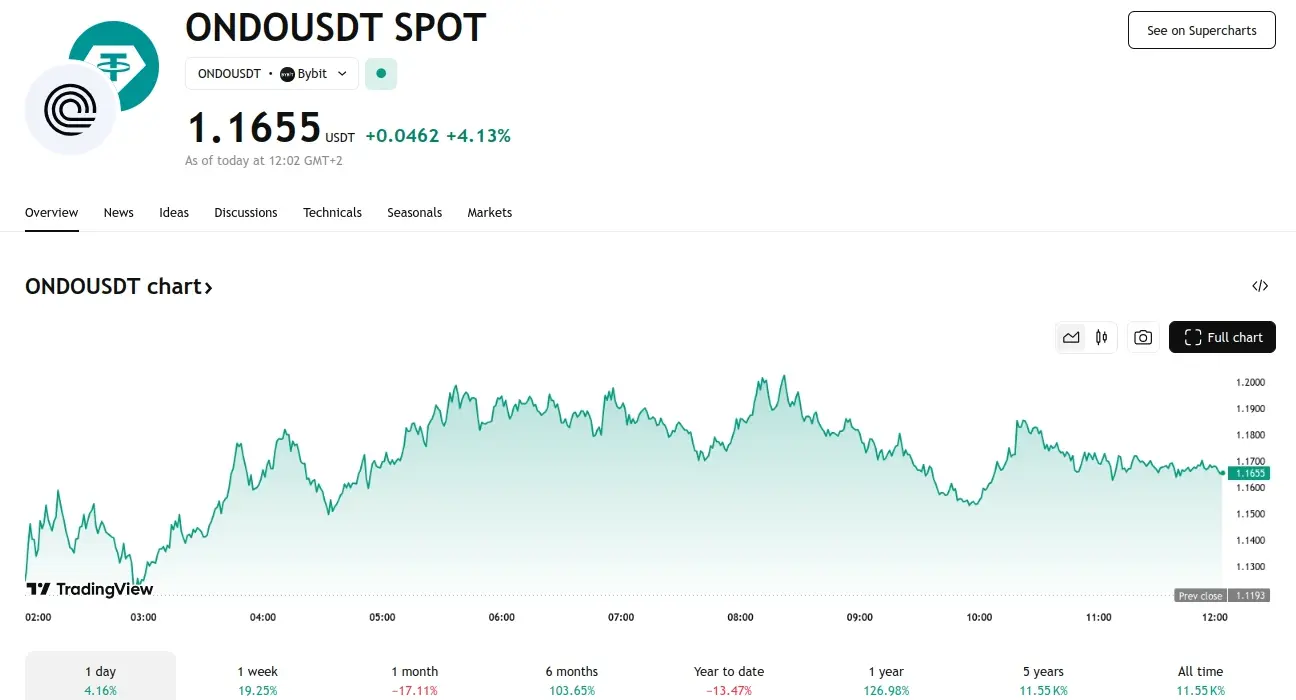The width and height of the screenshot is (1296, 700).
Task: Click the ONDO coin logo
Action: click(70, 109)
